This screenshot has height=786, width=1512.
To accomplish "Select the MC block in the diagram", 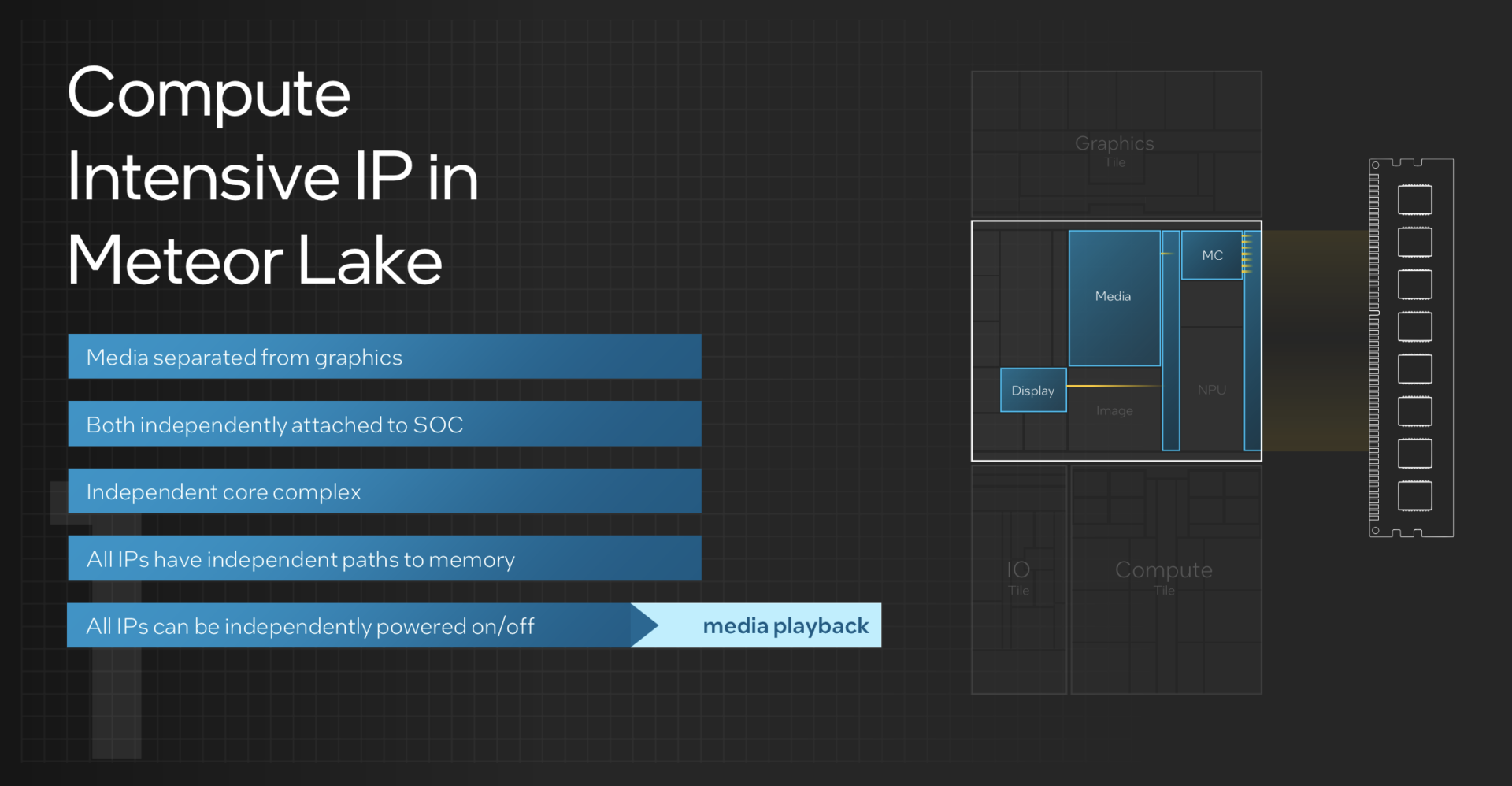I will pyautogui.click(x=1212, y=254).
